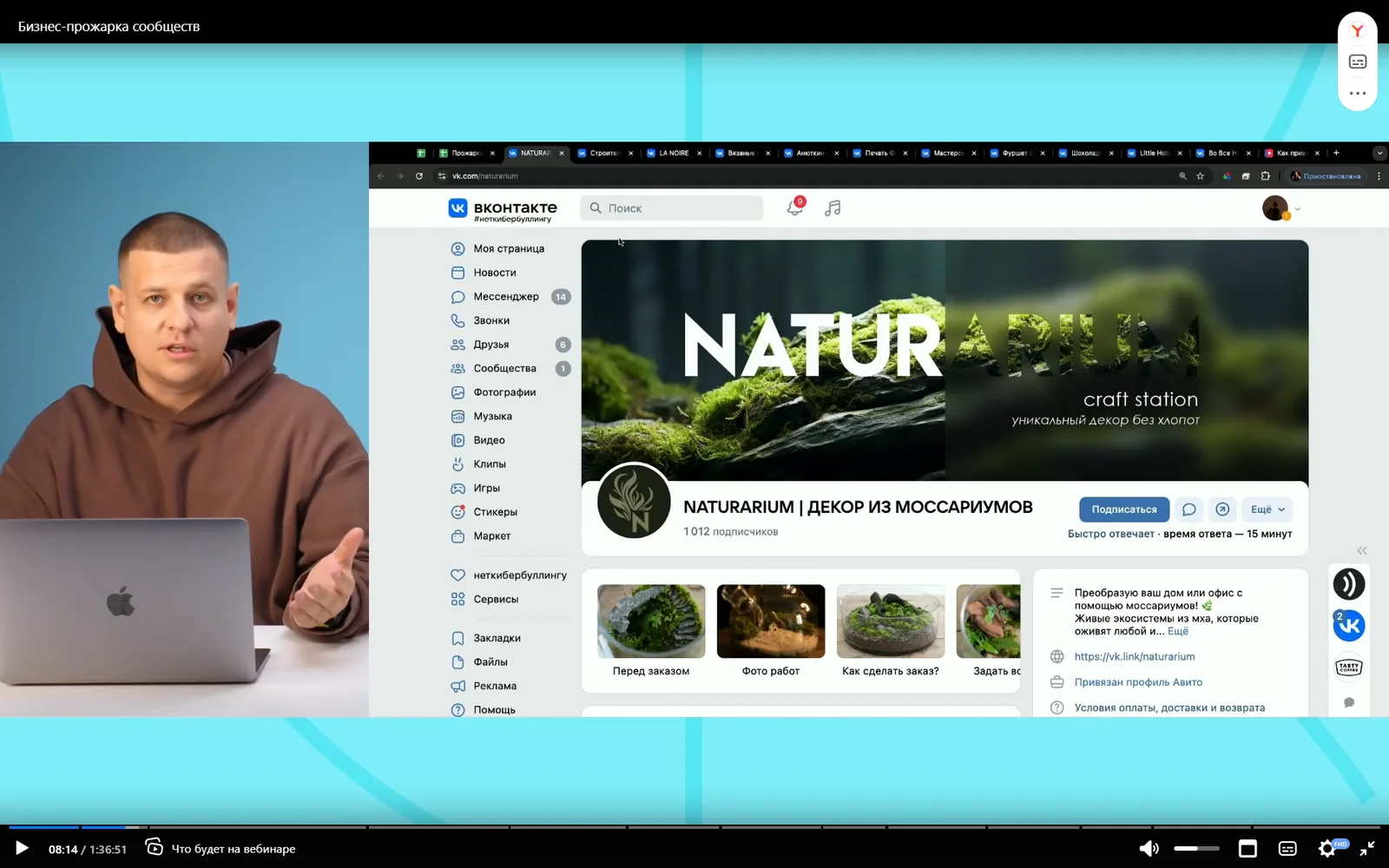Open 'Привязан профиль Авито' link
Screen dimensions: 1389x868
click(1138, 682)
